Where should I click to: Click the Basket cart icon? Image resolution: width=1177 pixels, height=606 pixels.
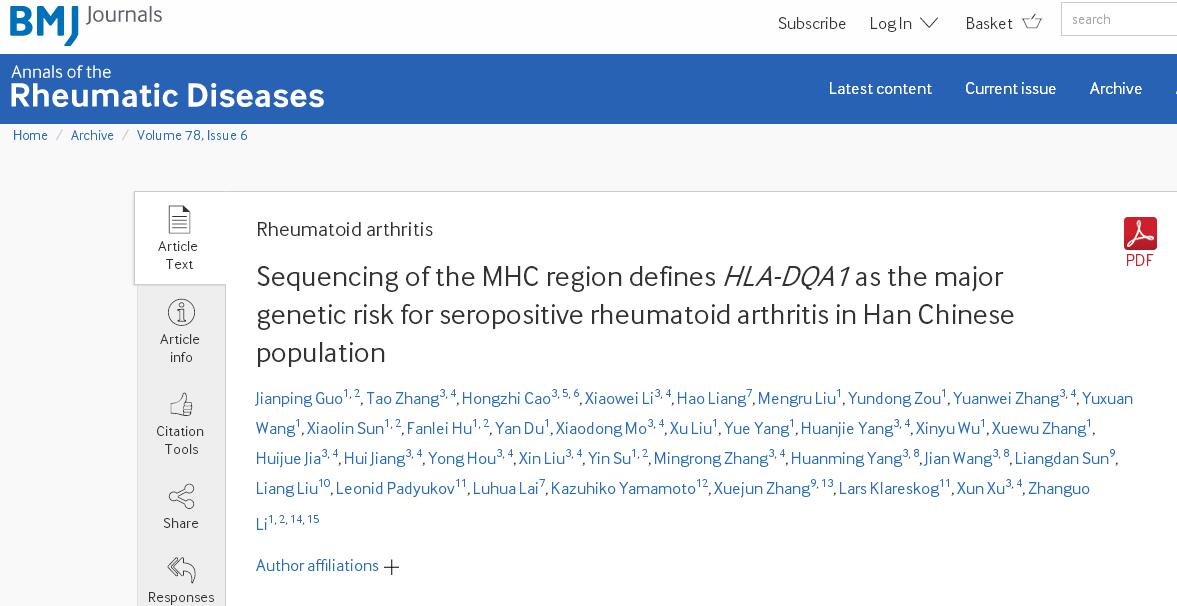tap(1033, 22)
